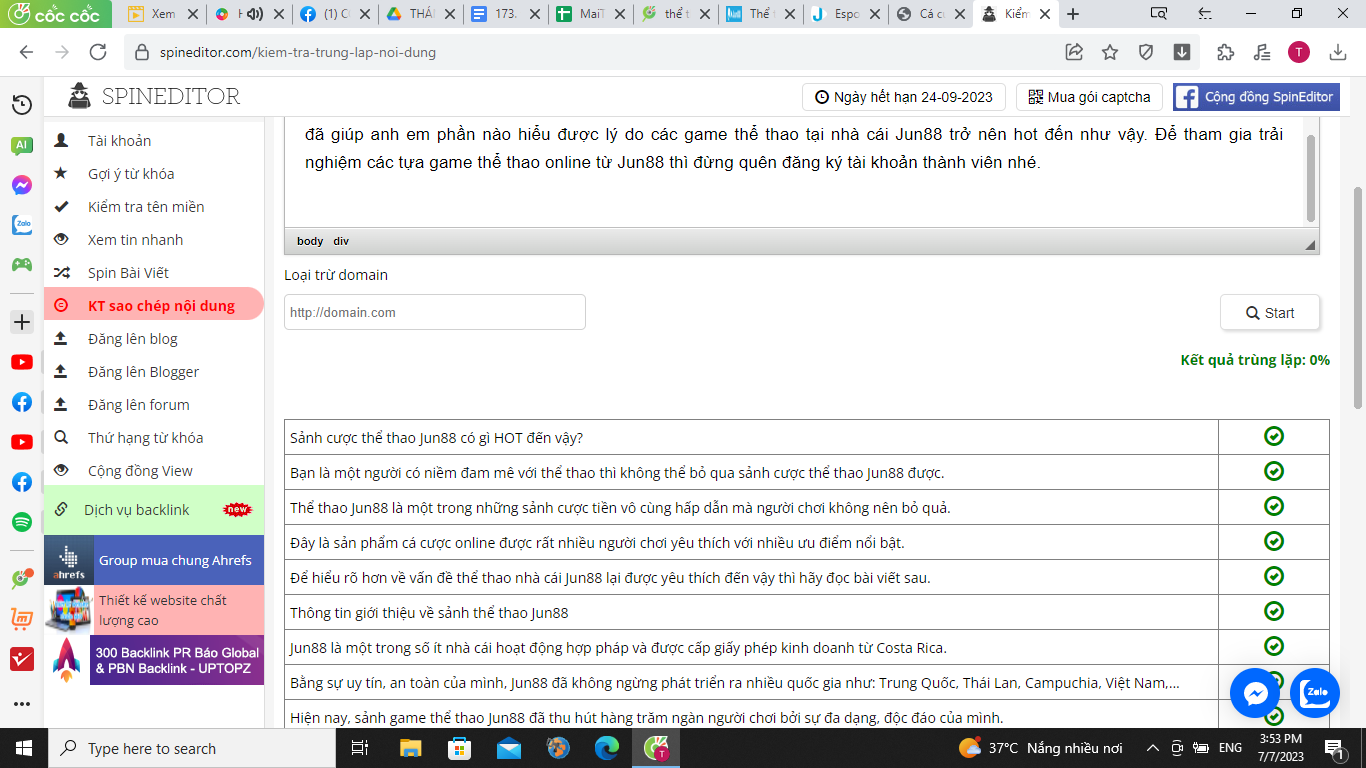Open Microsoft Edge from the taskbar
The height and width of the screenshot is (768, 1366).
[x=607, y=748]
